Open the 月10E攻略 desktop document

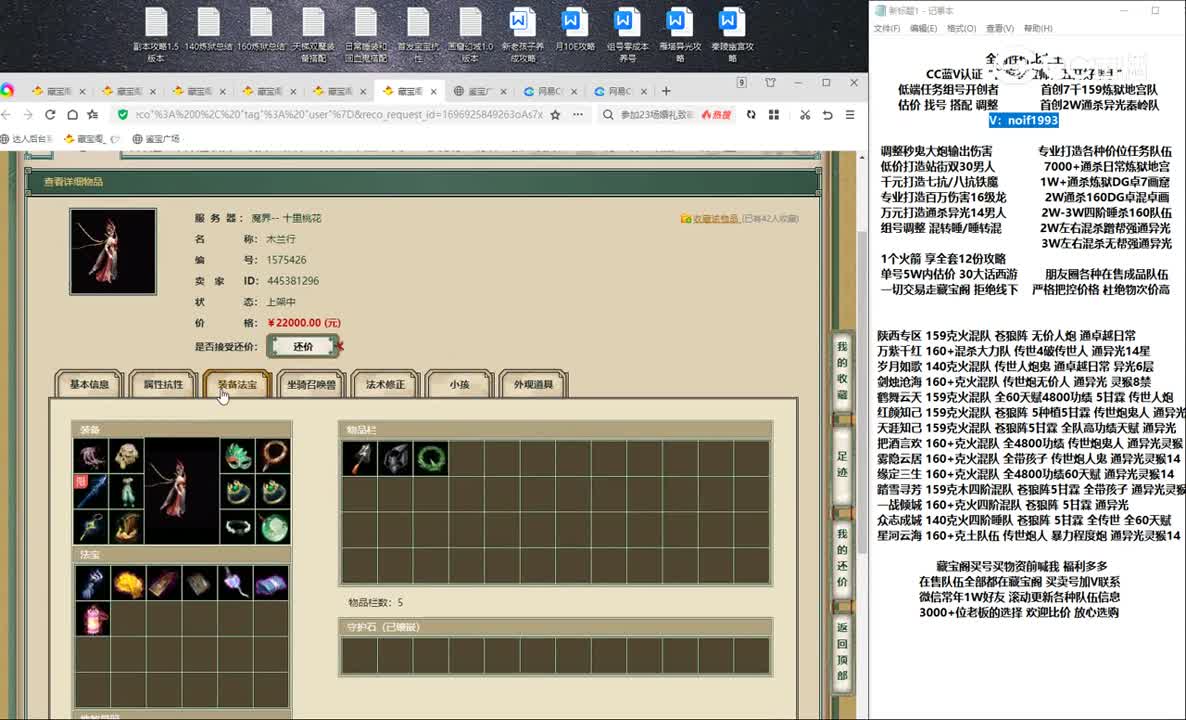tap(575, 30)
